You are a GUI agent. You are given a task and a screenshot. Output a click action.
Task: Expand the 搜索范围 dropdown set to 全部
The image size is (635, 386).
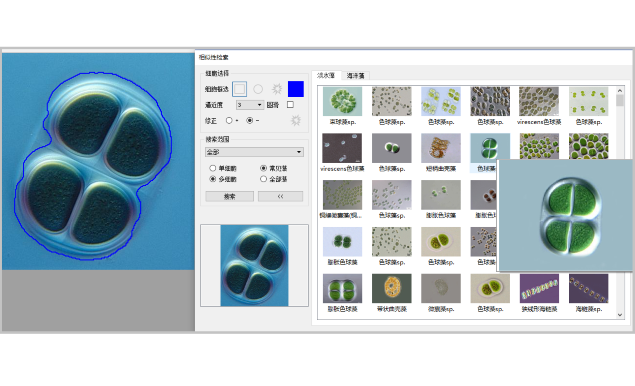[254, 152]
